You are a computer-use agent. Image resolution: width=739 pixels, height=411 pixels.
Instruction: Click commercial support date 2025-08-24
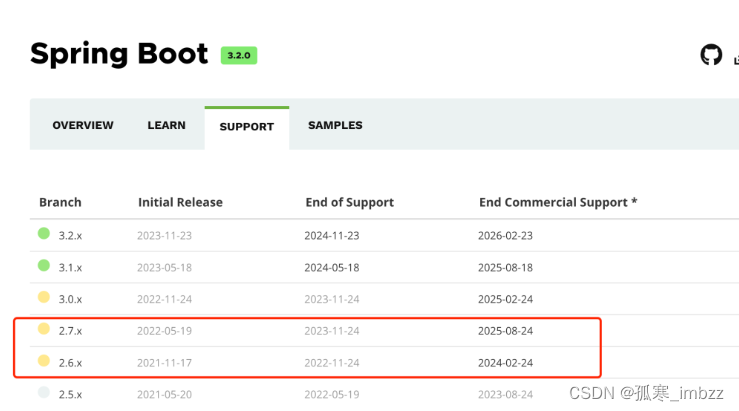(x=505, y=331)
